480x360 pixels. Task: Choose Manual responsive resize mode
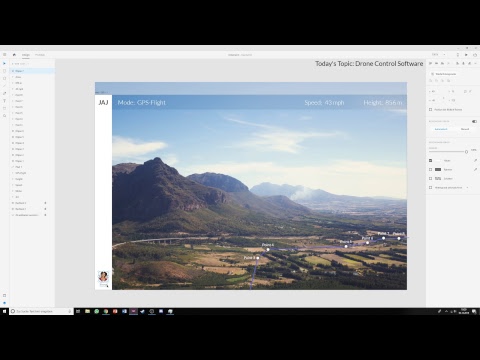click(465, 129)
